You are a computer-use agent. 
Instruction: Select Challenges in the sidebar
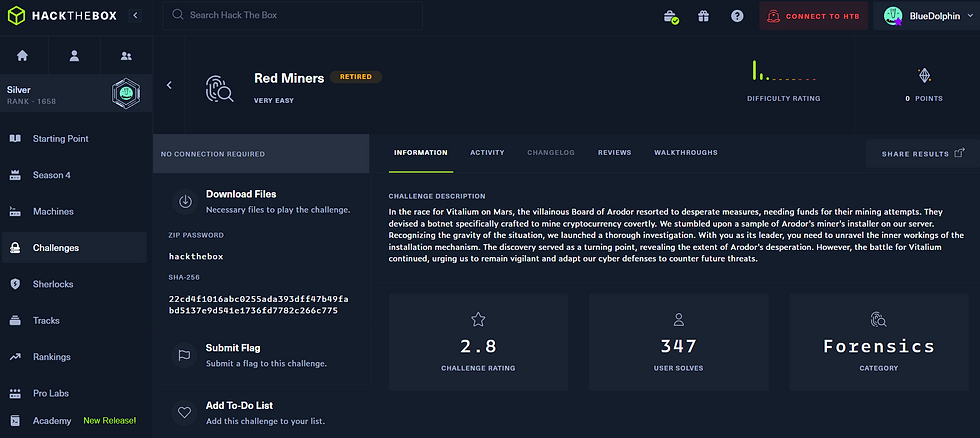[x=73, y=247]
